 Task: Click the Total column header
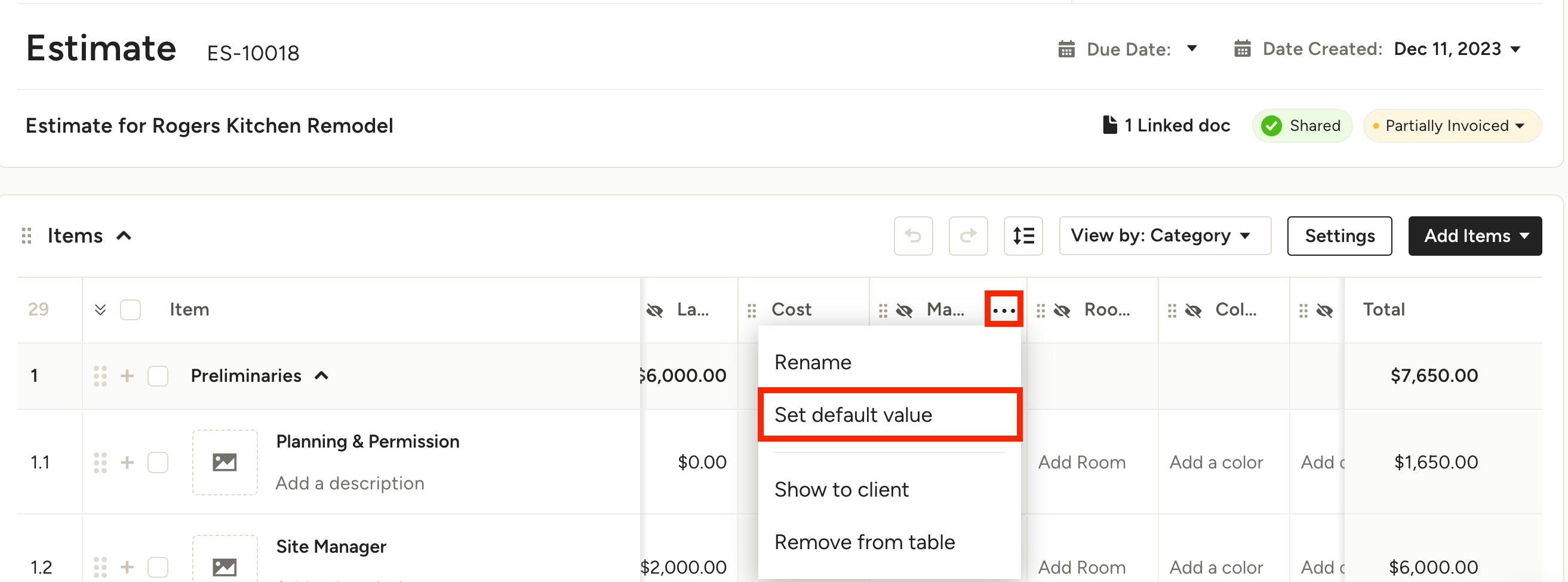click(1383, 310)
